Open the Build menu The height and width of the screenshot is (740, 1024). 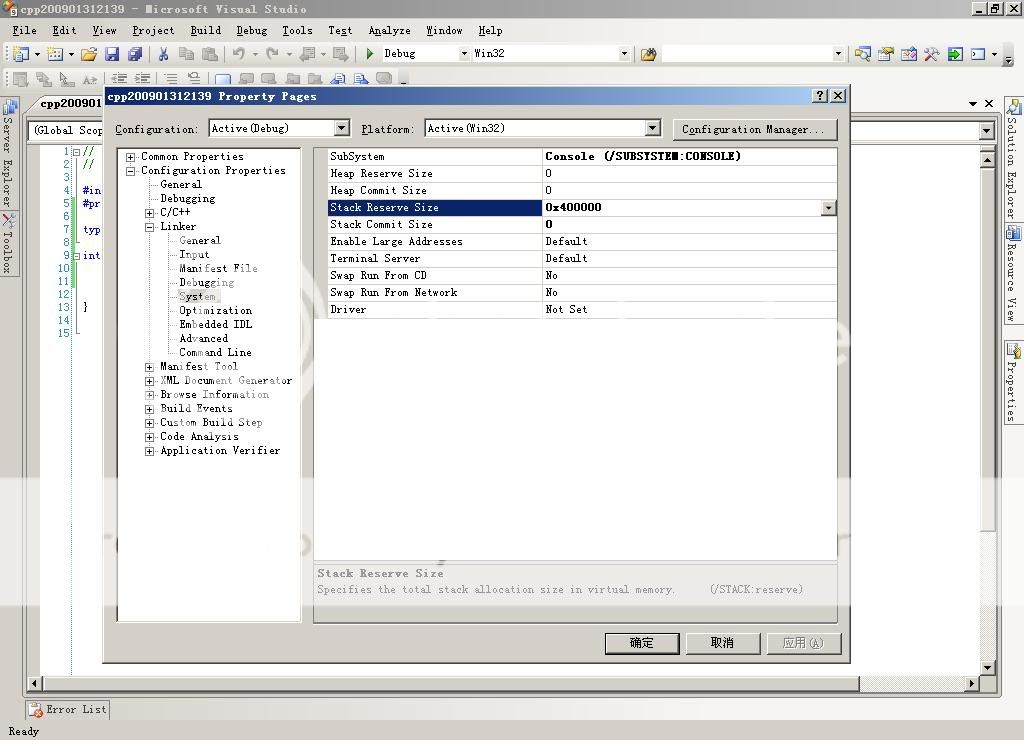tap(205, 30)
